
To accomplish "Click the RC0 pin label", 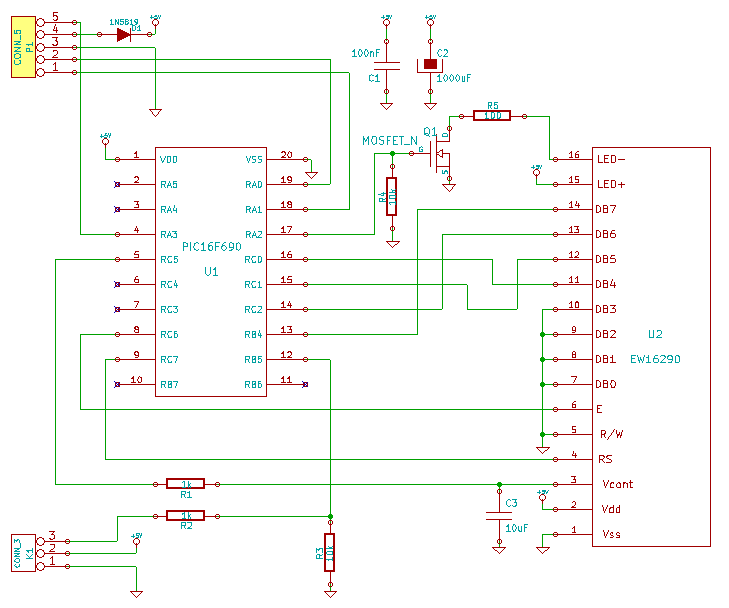I will point(253,259).
